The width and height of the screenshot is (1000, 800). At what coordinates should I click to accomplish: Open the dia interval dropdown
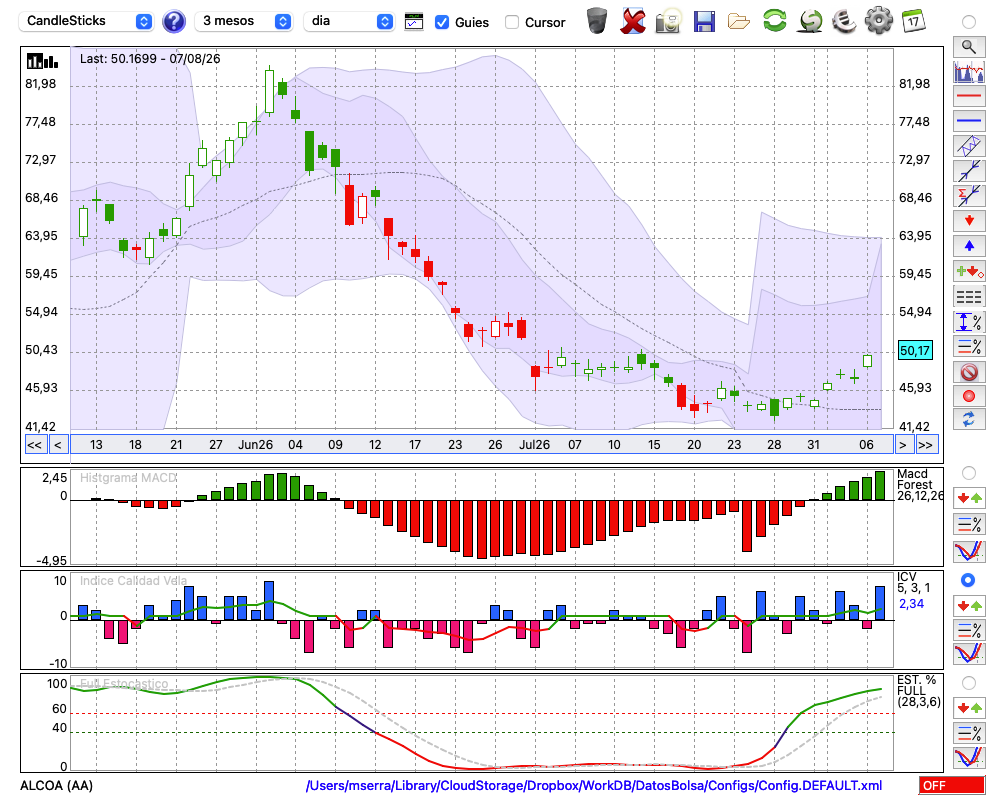(348, 21)
